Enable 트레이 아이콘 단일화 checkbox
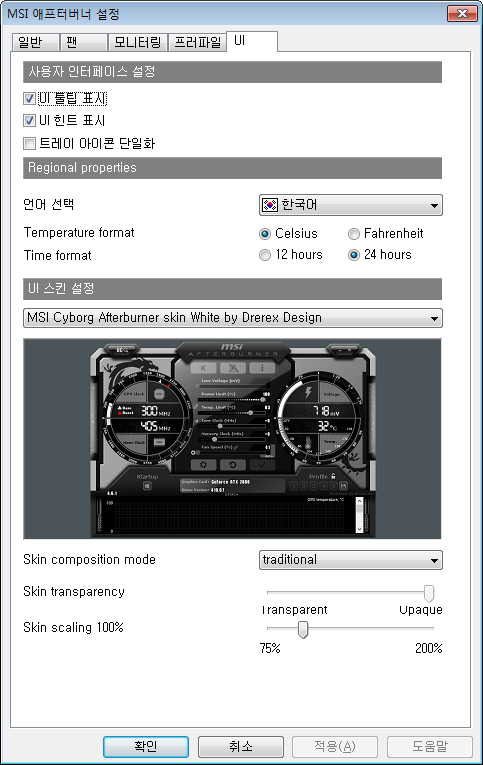The width and height of the screenshot is (483, 765). tap(29, 143)
